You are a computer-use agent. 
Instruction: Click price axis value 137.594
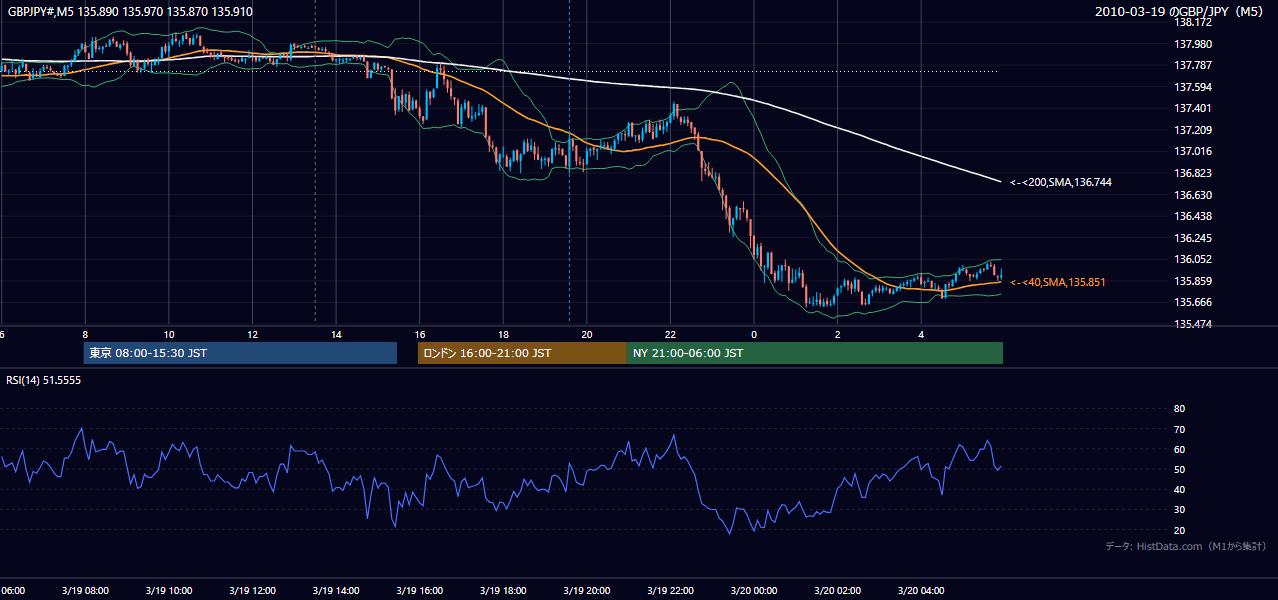[x=1193, y=87]
